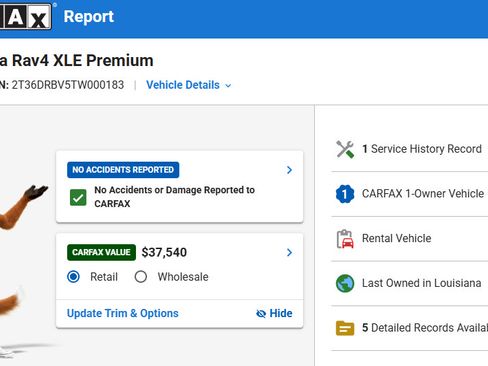
Task: Open the 1 Service History Record row
Action: [x=410, y=149]
